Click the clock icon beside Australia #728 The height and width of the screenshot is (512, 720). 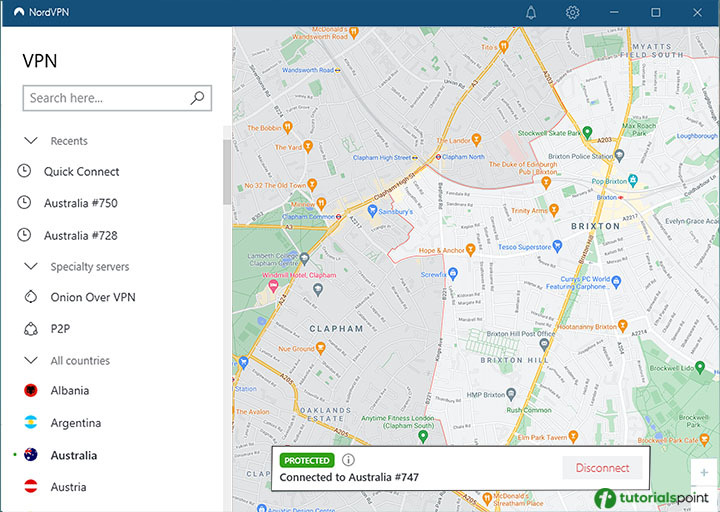click(x=24, y=235)
